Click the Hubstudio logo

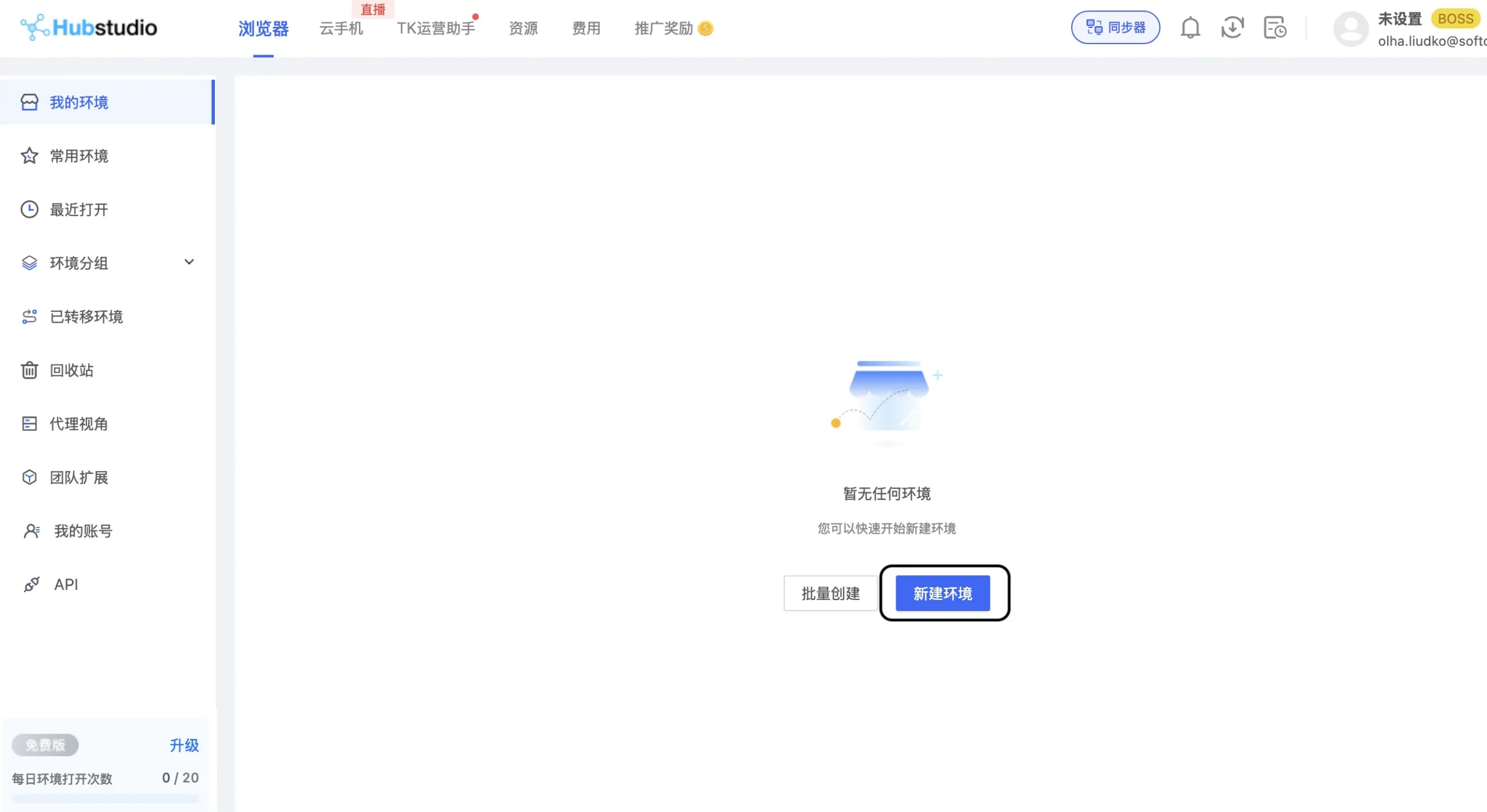[88, 27]
